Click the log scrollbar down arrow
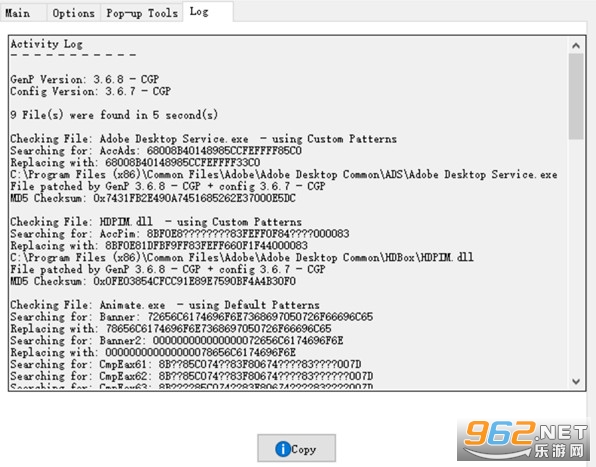596x467 pixels. 576,381
